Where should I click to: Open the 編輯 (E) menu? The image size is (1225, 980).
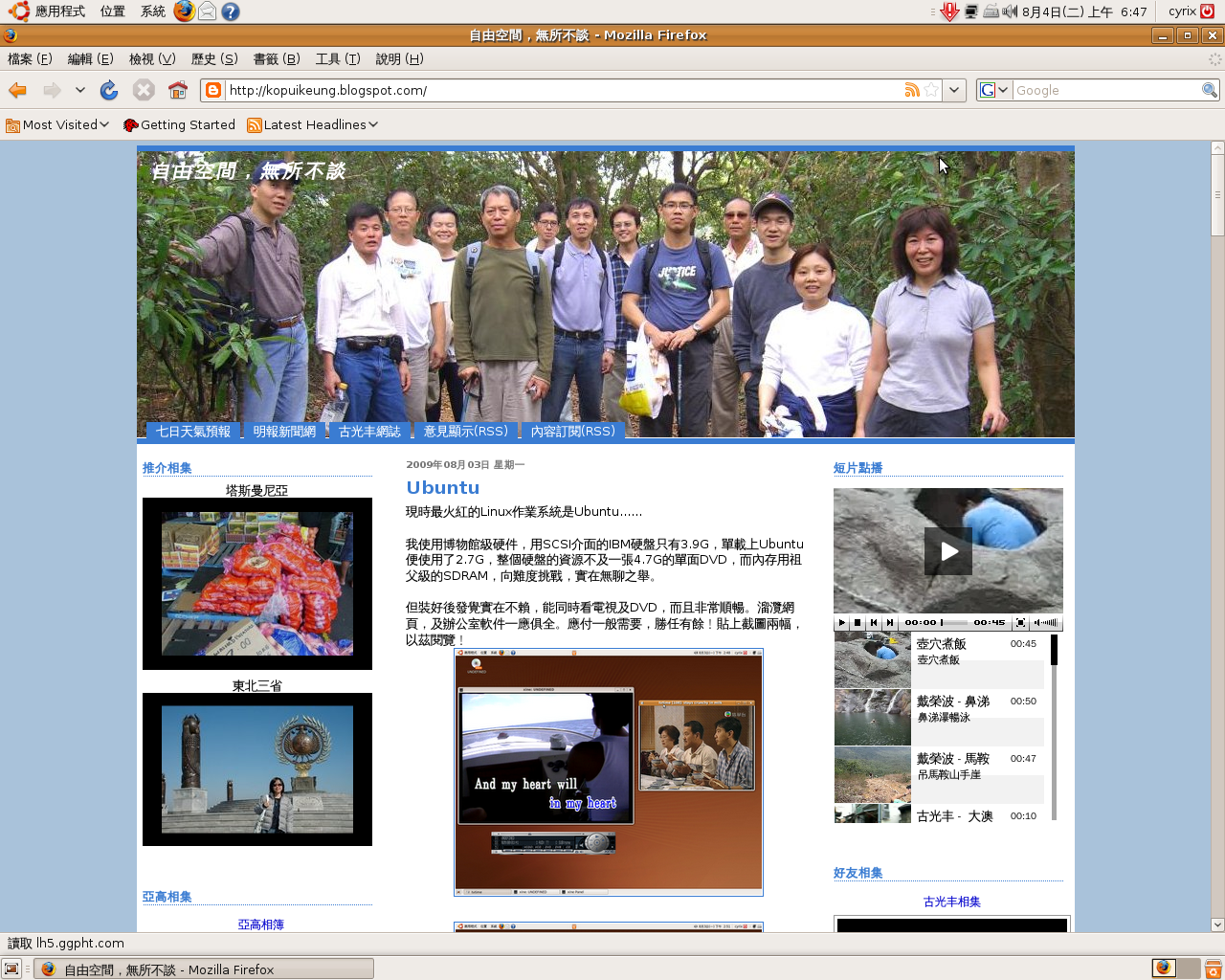tap(90, 58)
